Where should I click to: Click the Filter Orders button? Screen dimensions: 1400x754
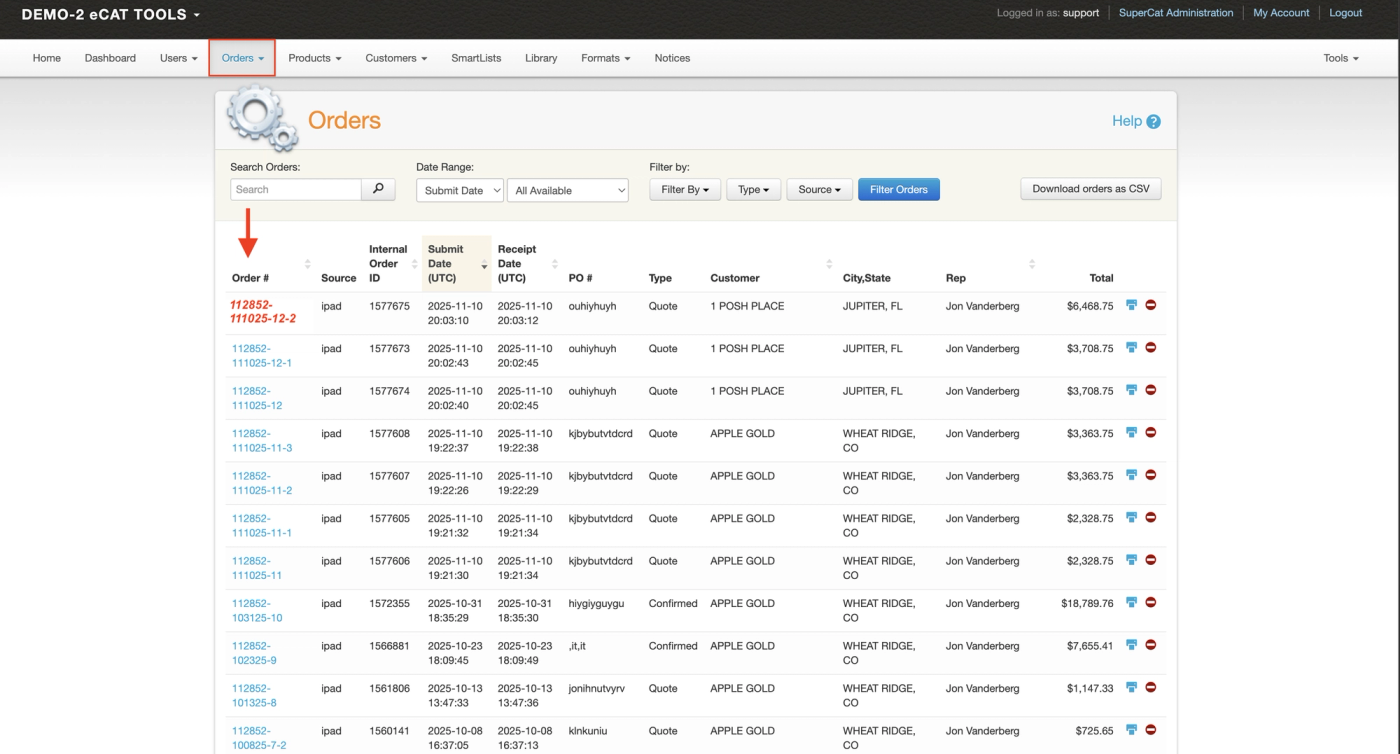[x=899, y=189]
